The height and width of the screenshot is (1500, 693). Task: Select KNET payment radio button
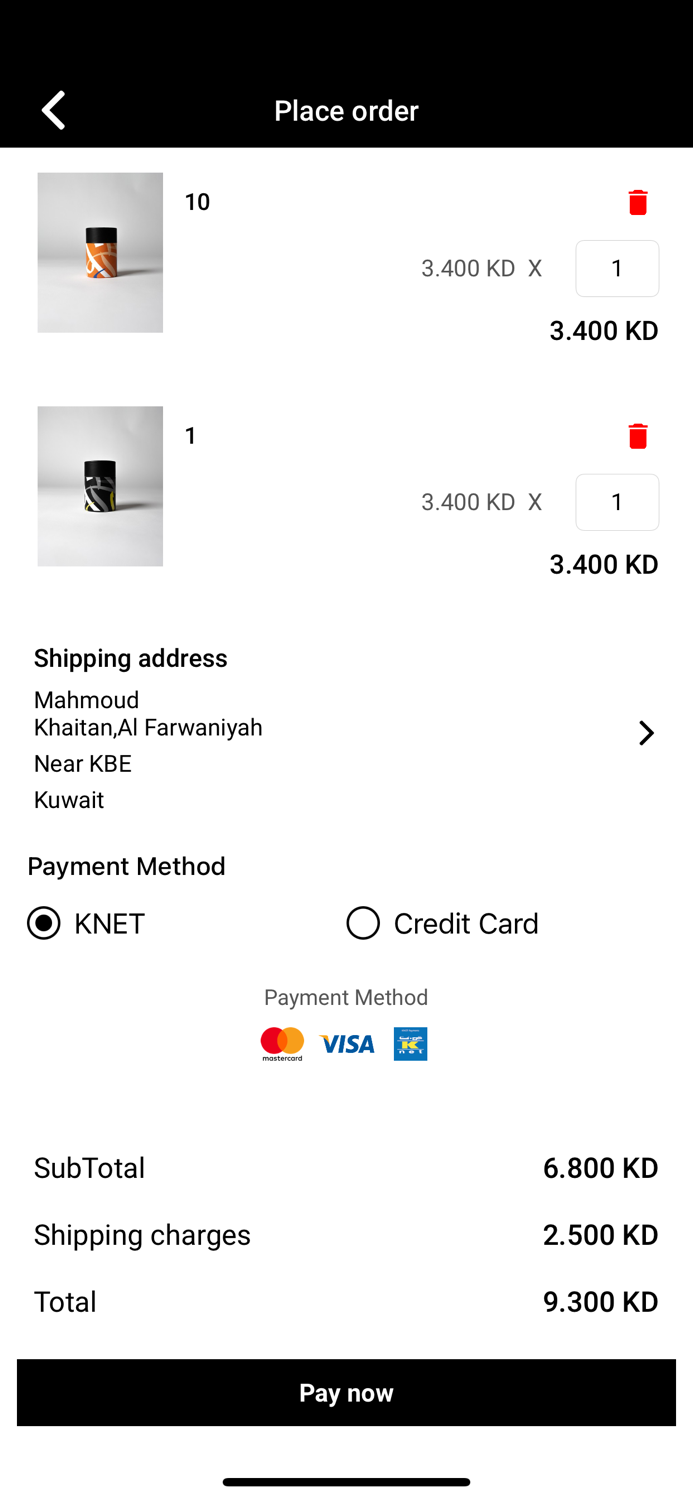(44, 923)
